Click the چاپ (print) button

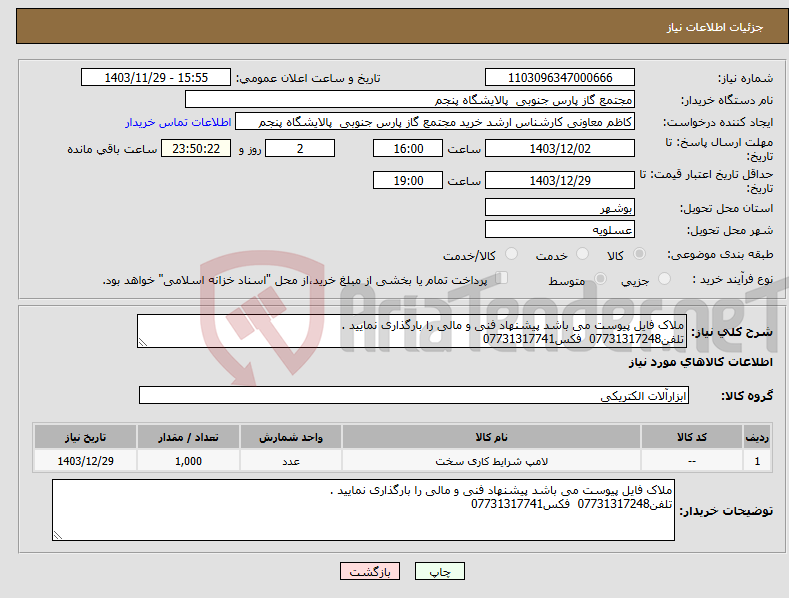tap(439, 571)
